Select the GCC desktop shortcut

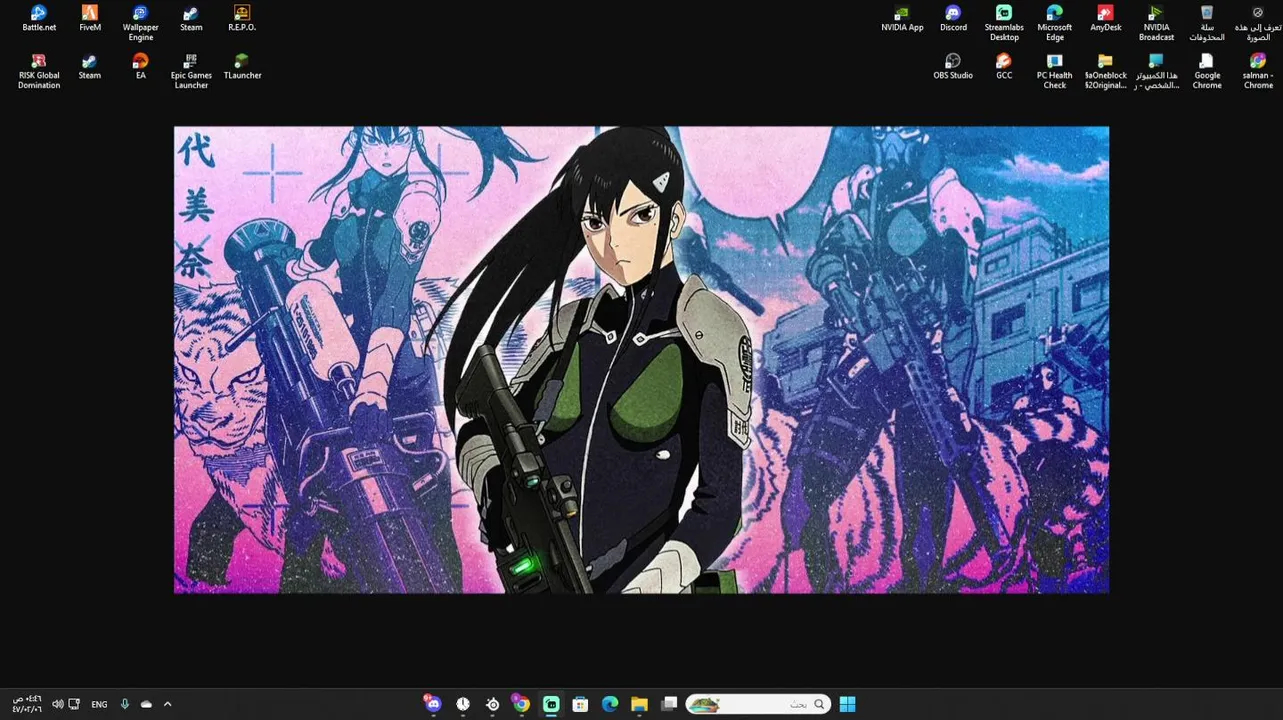click(1004, 66)
